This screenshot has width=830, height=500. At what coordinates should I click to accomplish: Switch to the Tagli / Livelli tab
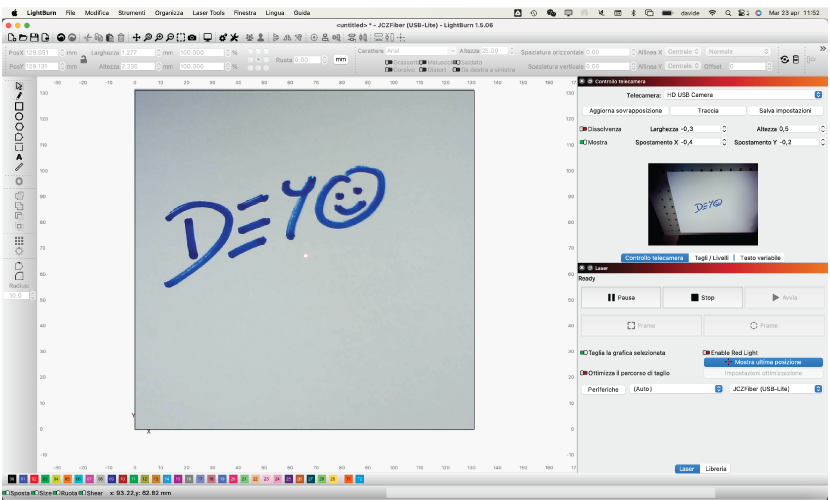tap(711, 258)
